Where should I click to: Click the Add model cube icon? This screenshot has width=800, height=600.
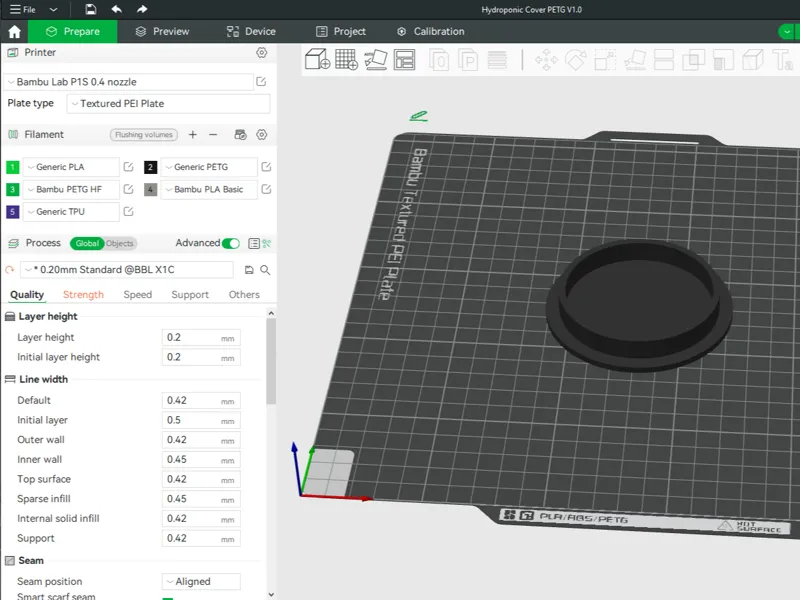click(x=317, y=59)
